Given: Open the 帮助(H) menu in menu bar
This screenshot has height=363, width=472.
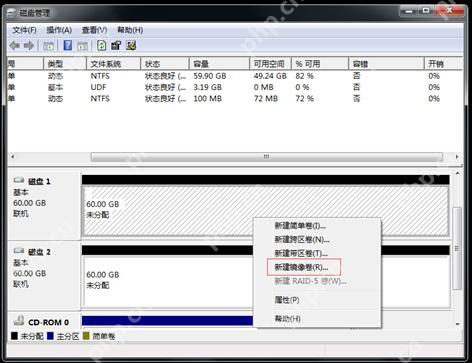Looking at the screenshot, I should pos(130,30).
